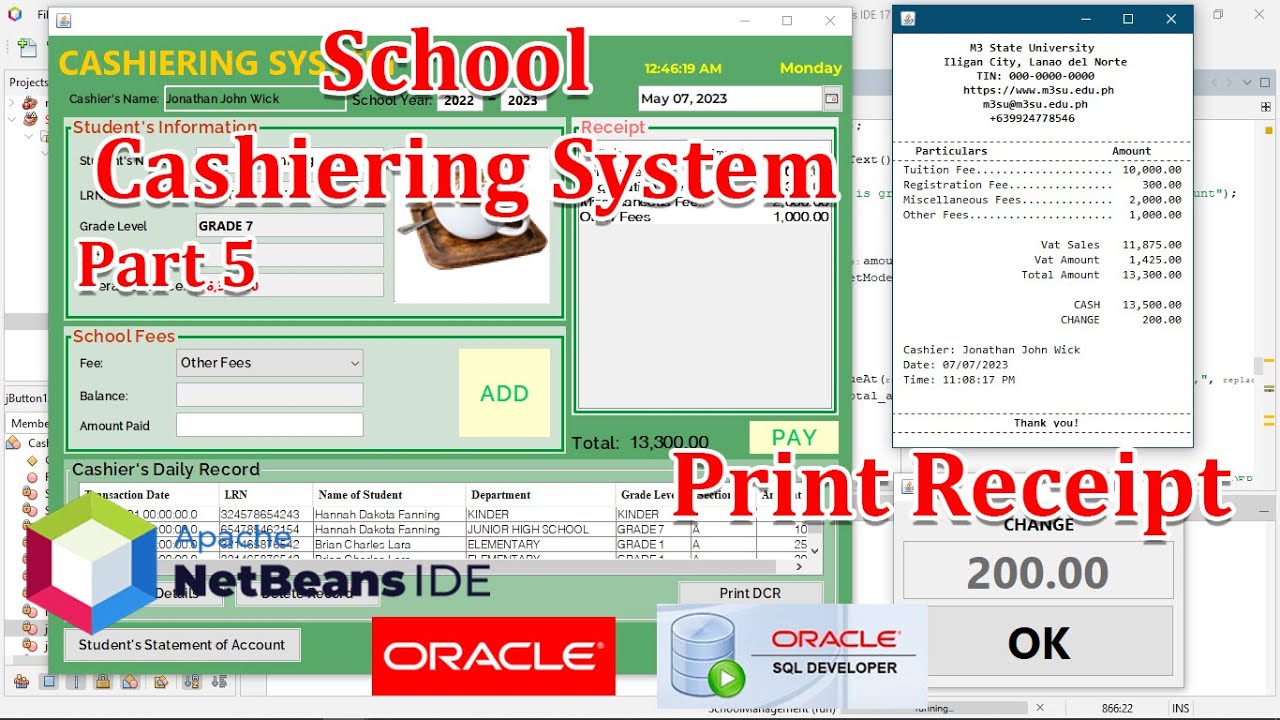Toggle Show Static Members filter in Navigator toolbar
1280x720 pixels.
click(x=75, y=682)
